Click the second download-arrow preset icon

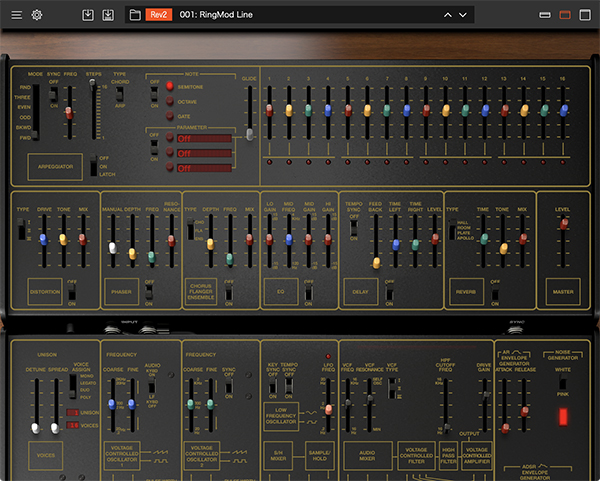tap(108, 15)
